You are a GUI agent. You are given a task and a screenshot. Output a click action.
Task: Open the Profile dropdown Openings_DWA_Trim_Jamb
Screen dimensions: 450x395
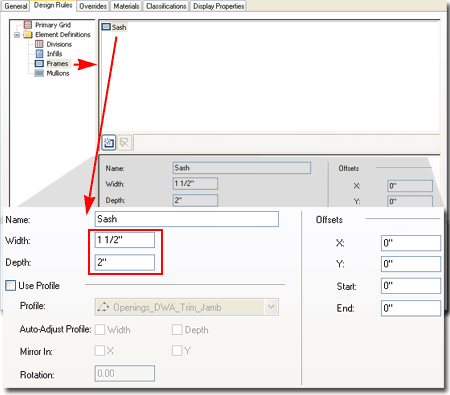coord(187,307)
